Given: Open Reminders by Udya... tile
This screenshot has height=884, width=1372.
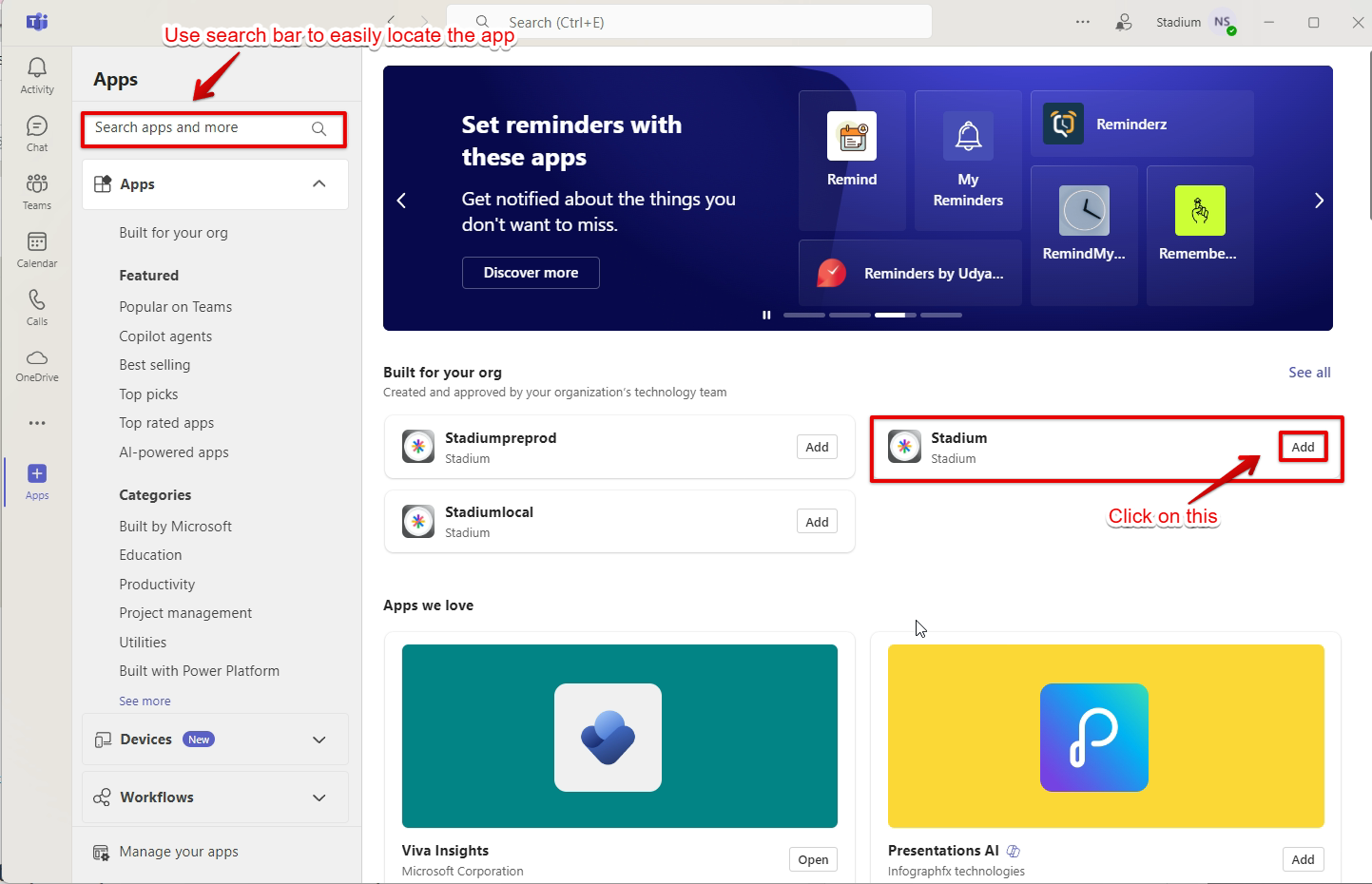Looking at the screenshot, I should tap(910, 273).
